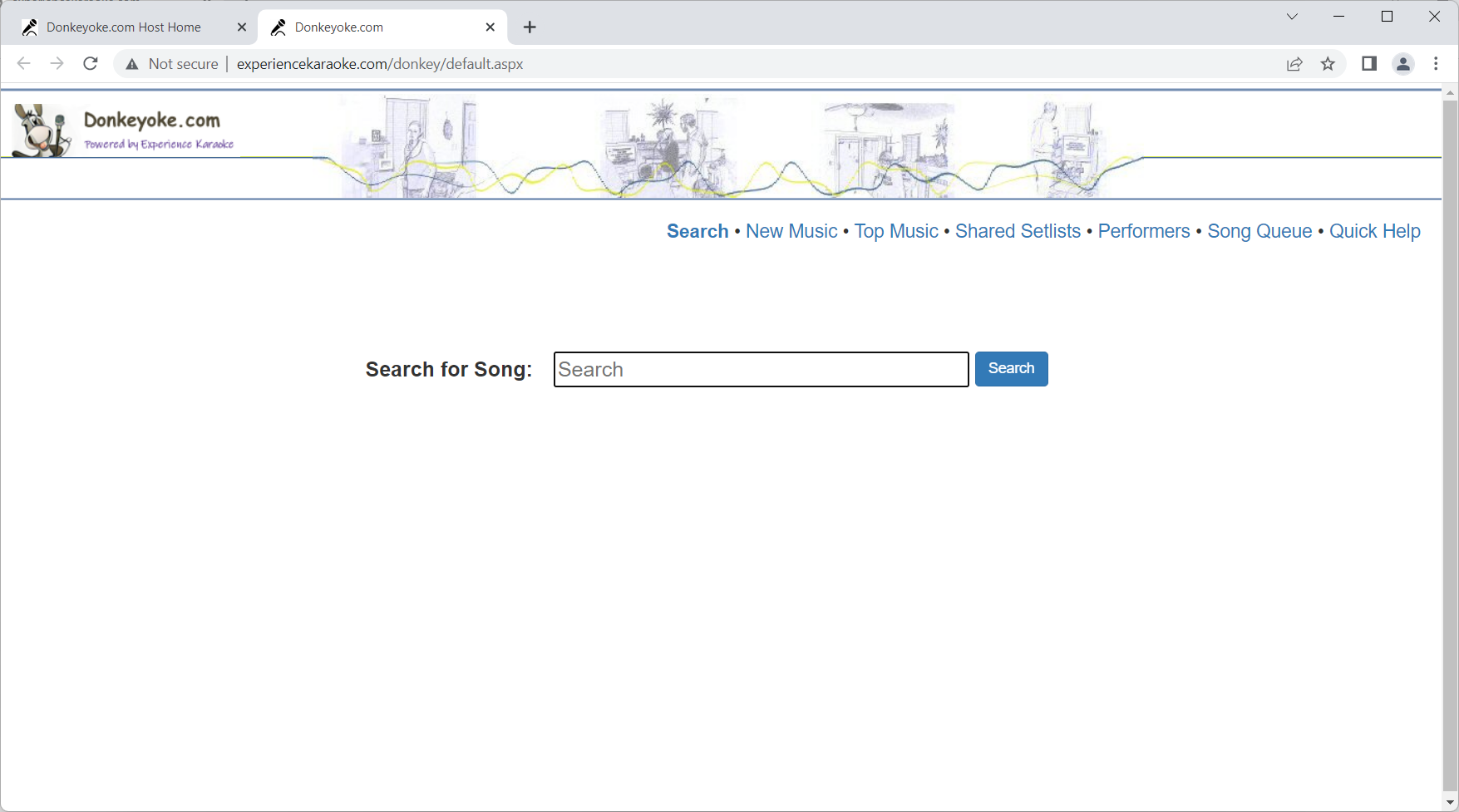Switch to Donkeyoke.com Host Home tab
The height and width of the screenshot is (812, 1459).
124,27
